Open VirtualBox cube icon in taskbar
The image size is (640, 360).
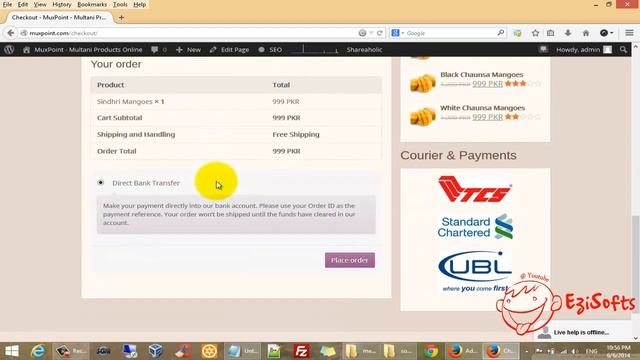(156, 351)
